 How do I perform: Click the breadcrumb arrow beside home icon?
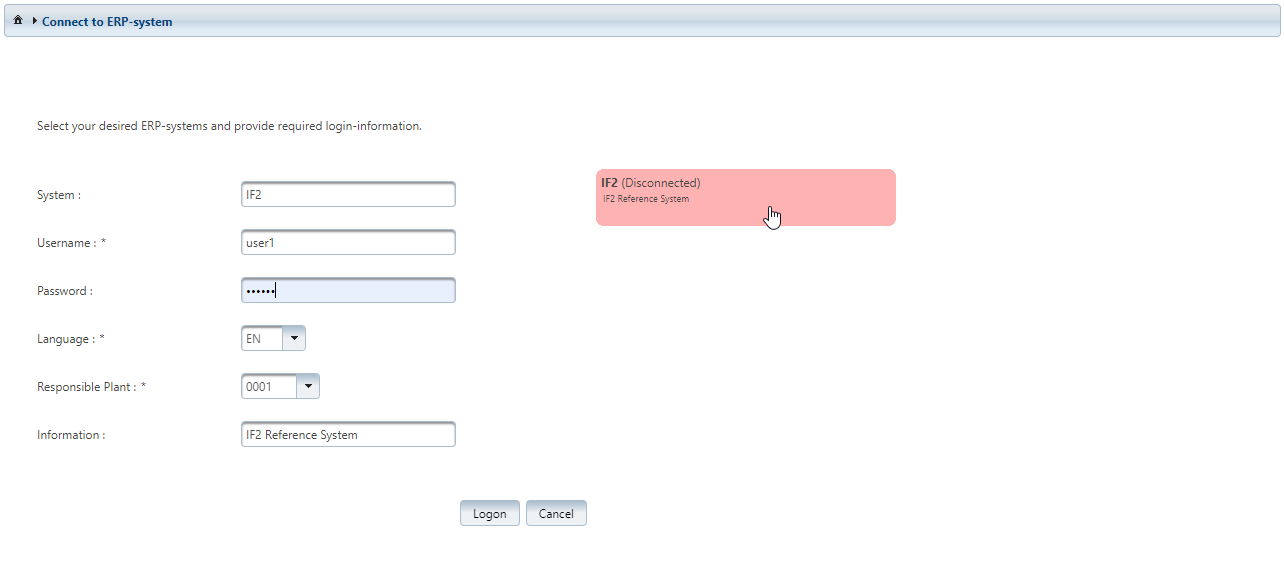pos(35,21)
